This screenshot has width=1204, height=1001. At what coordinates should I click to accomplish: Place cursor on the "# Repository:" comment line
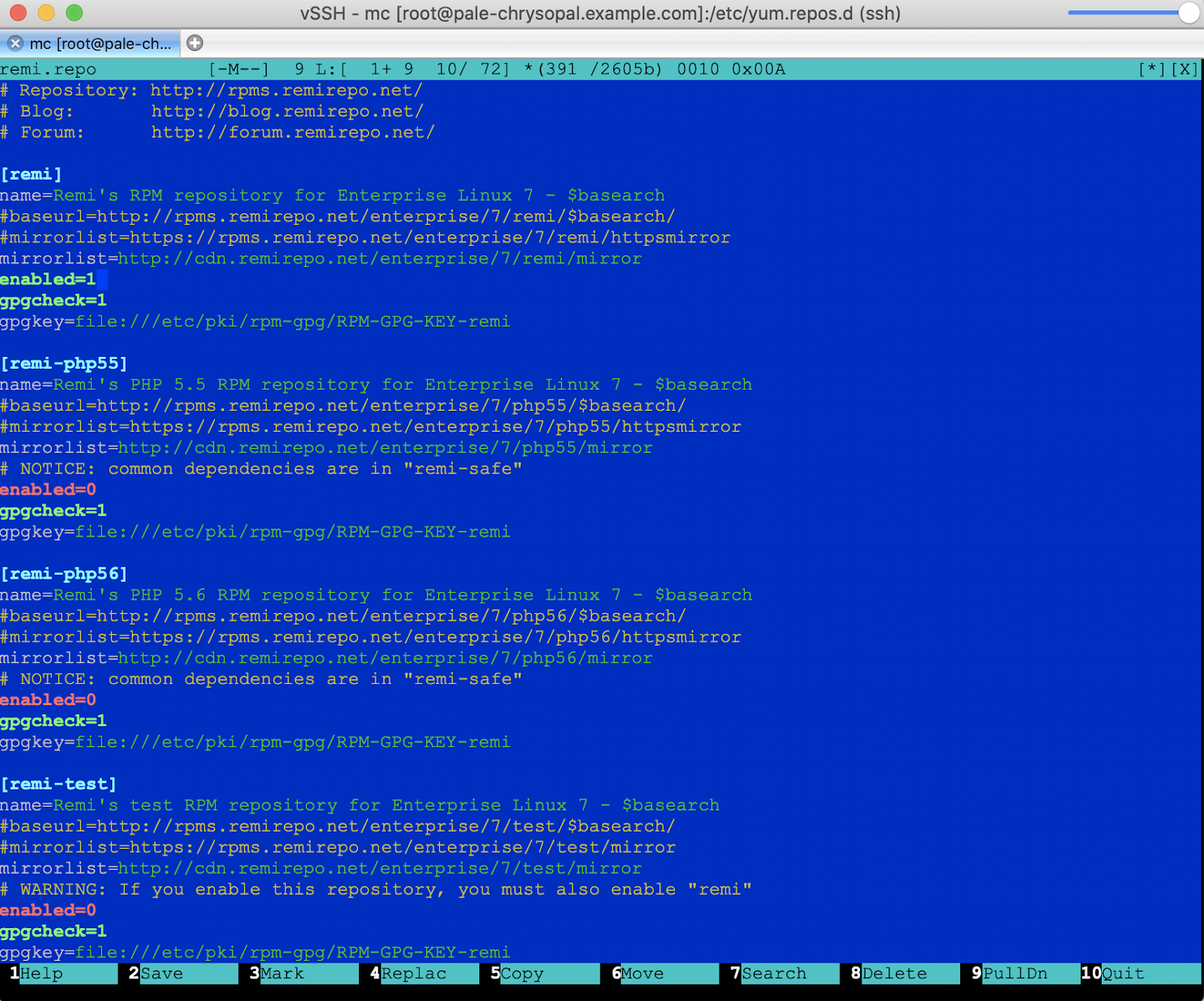point(211,90)
